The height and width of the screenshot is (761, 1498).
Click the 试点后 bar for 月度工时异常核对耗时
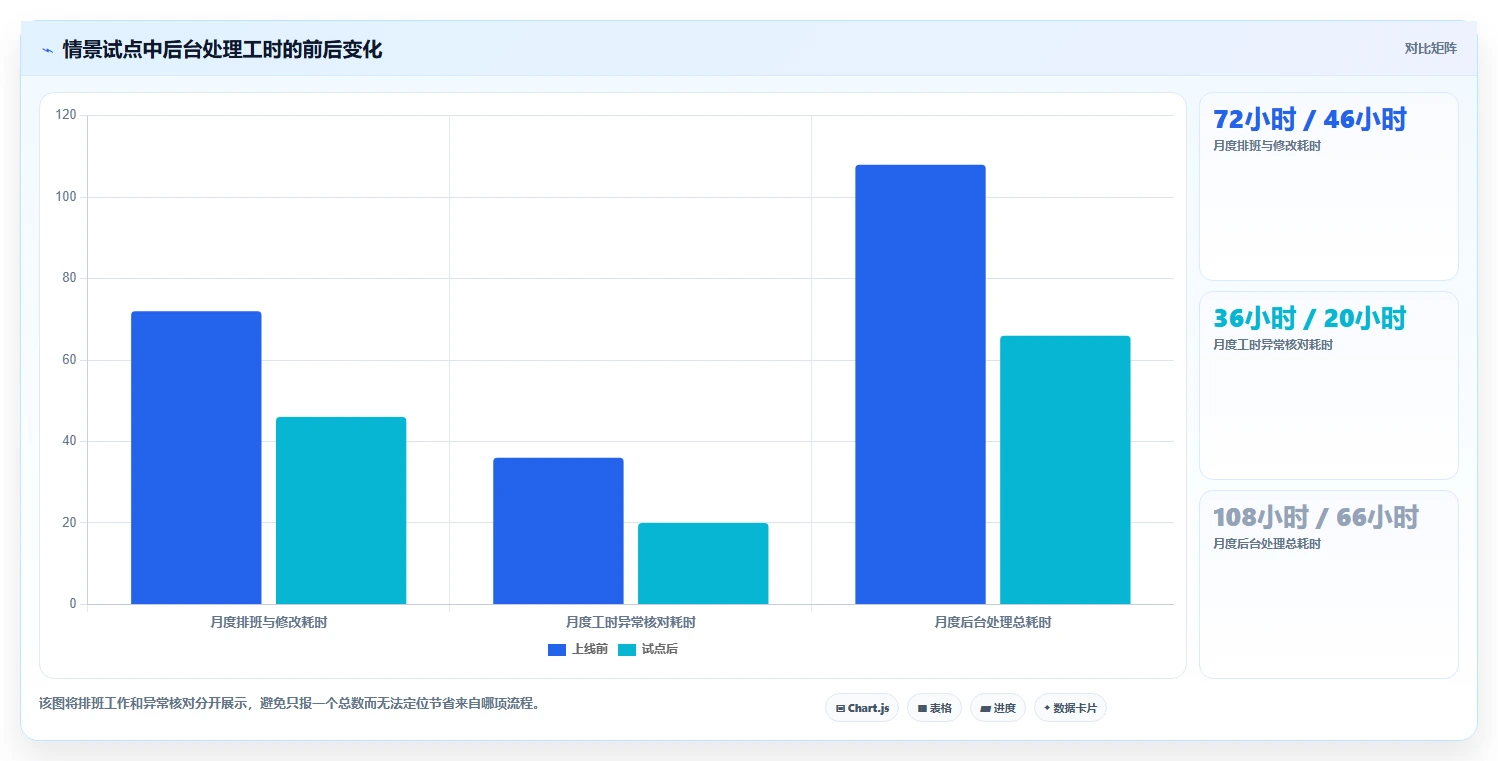coord(703,564)
